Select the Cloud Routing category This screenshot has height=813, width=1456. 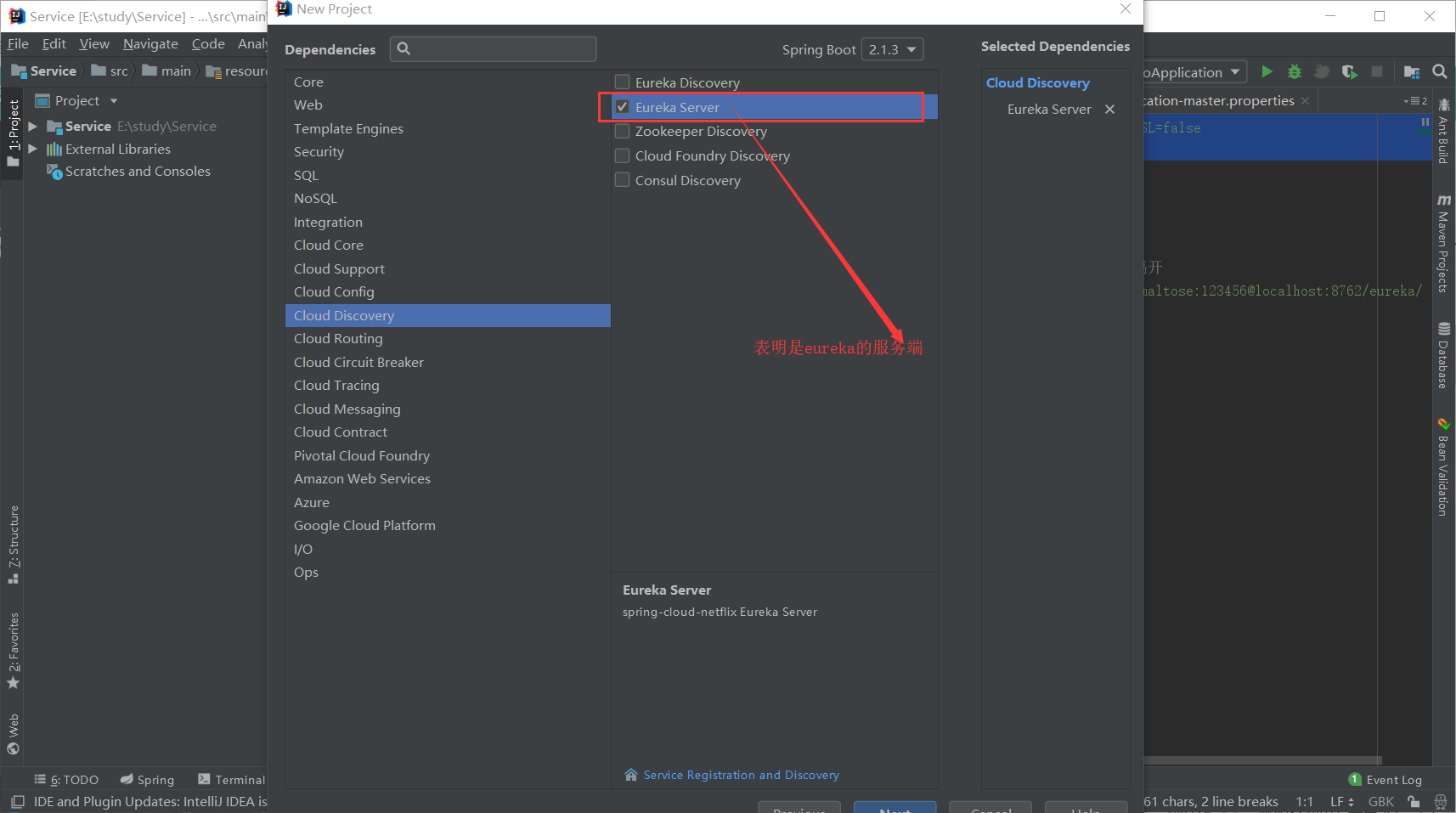click(448, 339)
